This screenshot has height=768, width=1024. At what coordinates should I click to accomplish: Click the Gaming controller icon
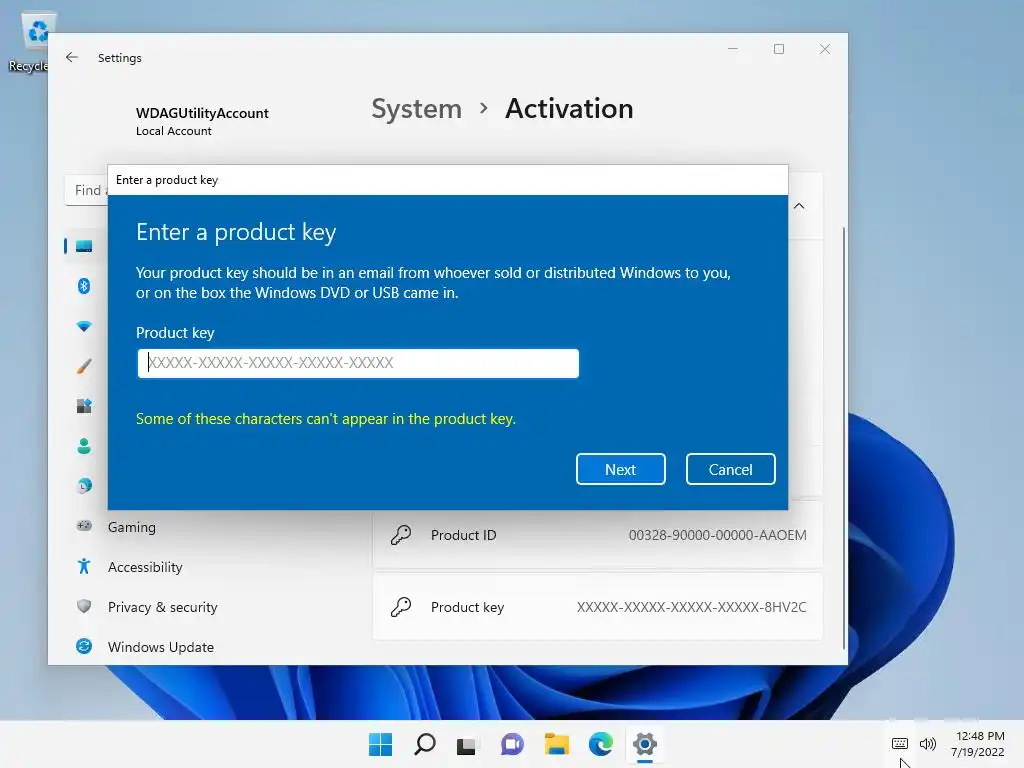click(84, 526)
